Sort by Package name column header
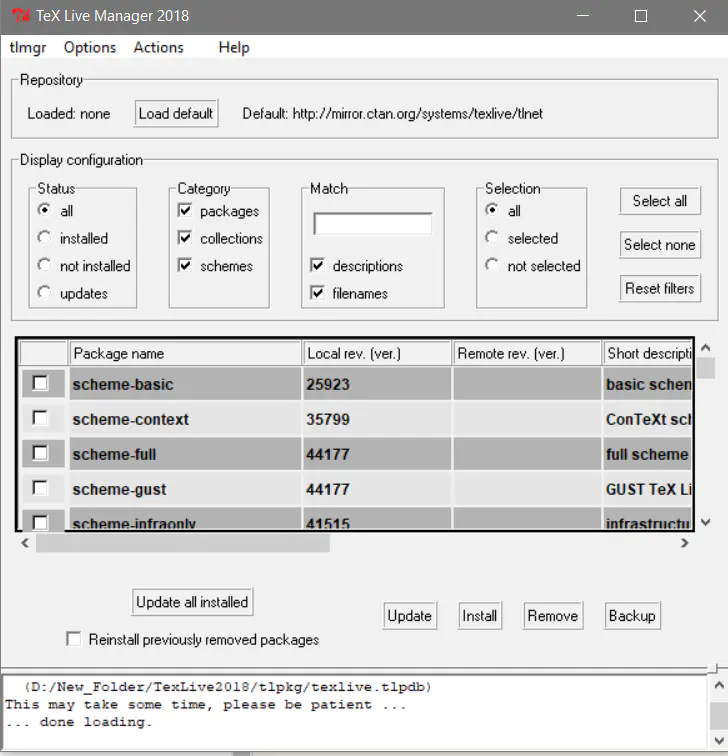This screenshot has height=756, width=728. [x=185, y=353]
